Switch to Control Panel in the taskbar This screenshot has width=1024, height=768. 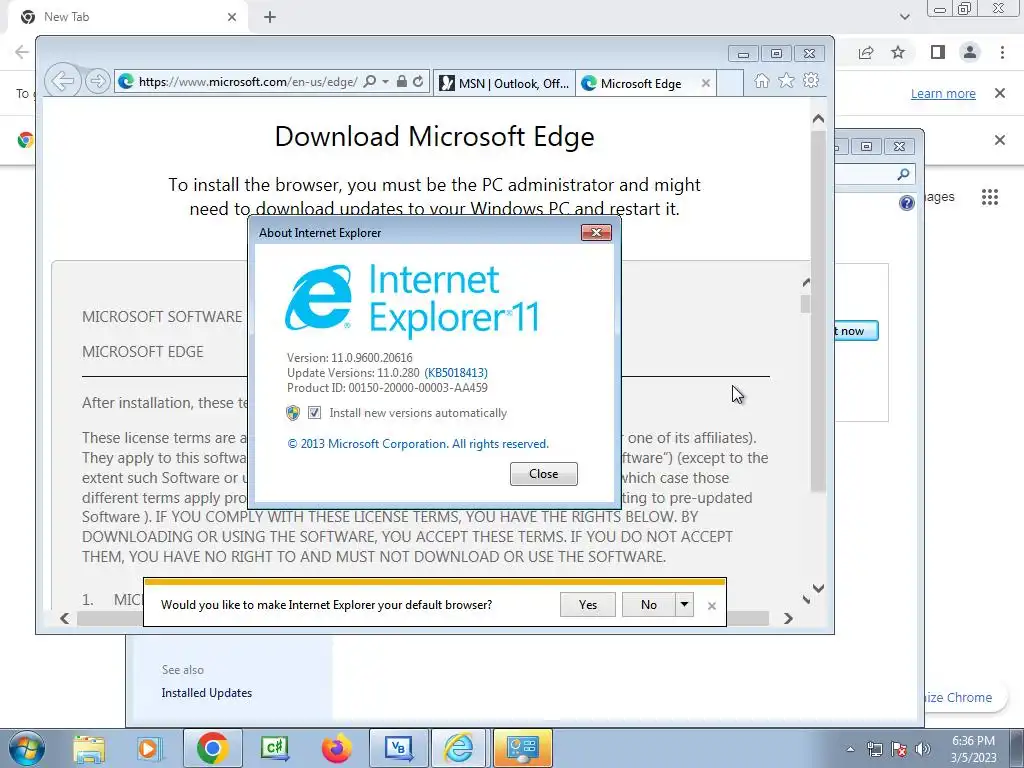coord(522,748)
